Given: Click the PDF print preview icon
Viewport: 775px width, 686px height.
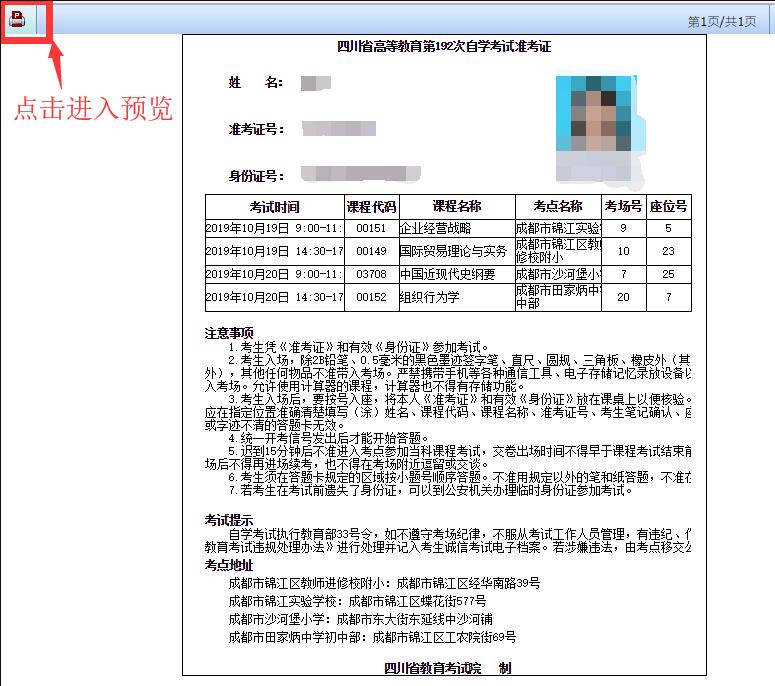Looking at the screenshot, I should [x=19, y=21].
